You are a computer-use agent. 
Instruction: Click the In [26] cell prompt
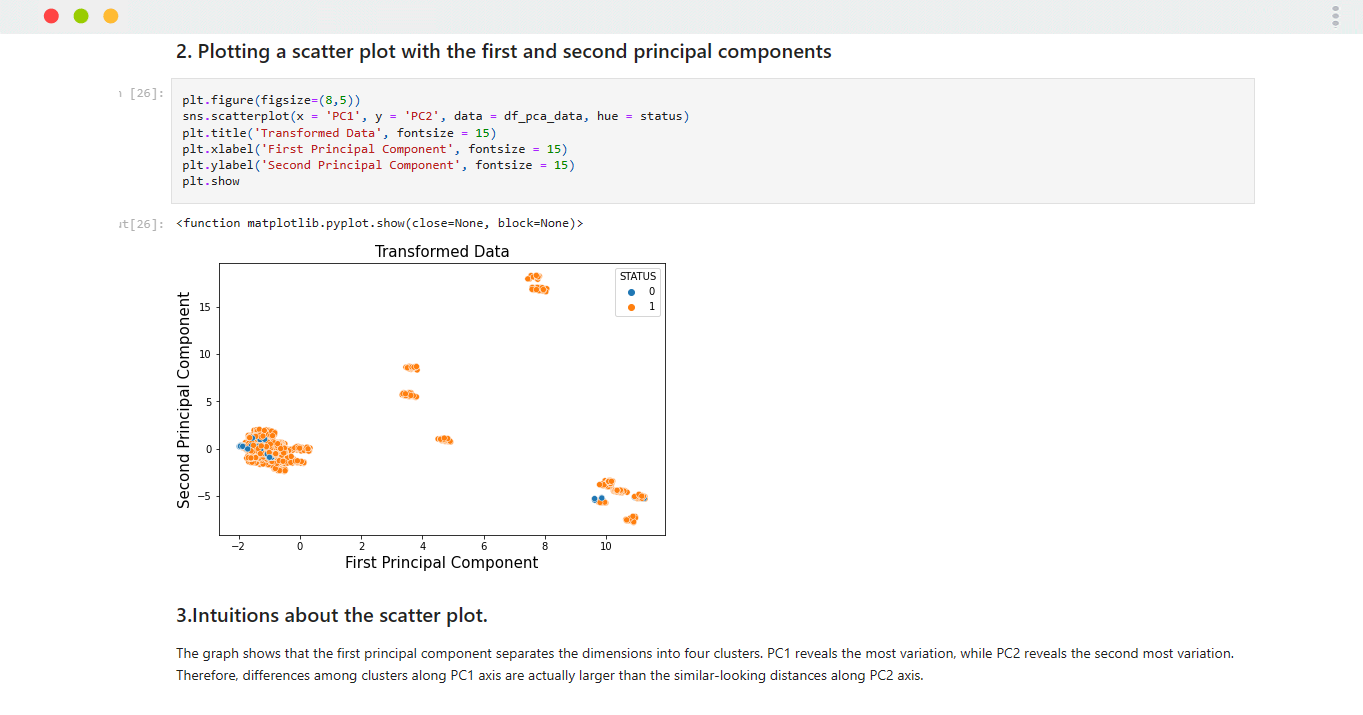pos(141,93)
